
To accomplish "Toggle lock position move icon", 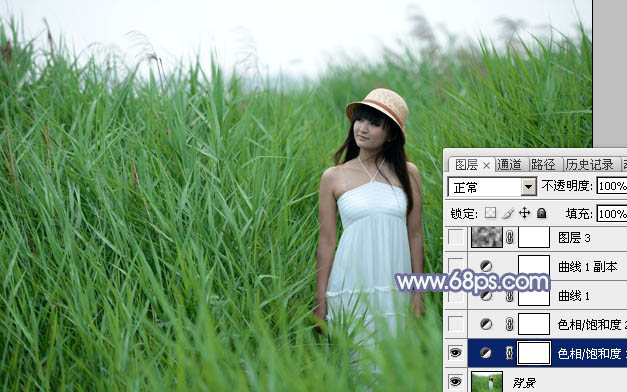I will [524, 213].
